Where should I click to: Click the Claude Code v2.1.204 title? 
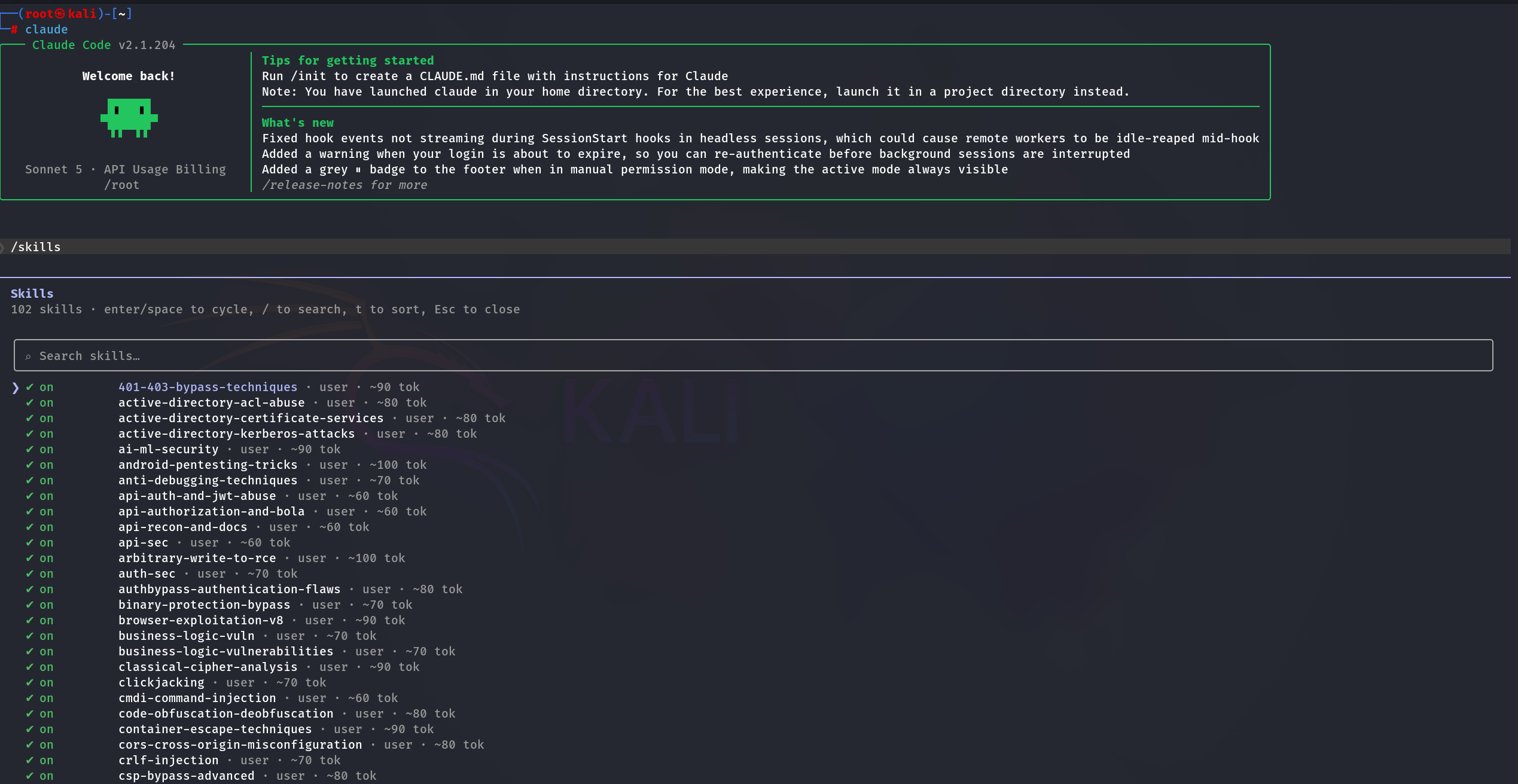104,45
